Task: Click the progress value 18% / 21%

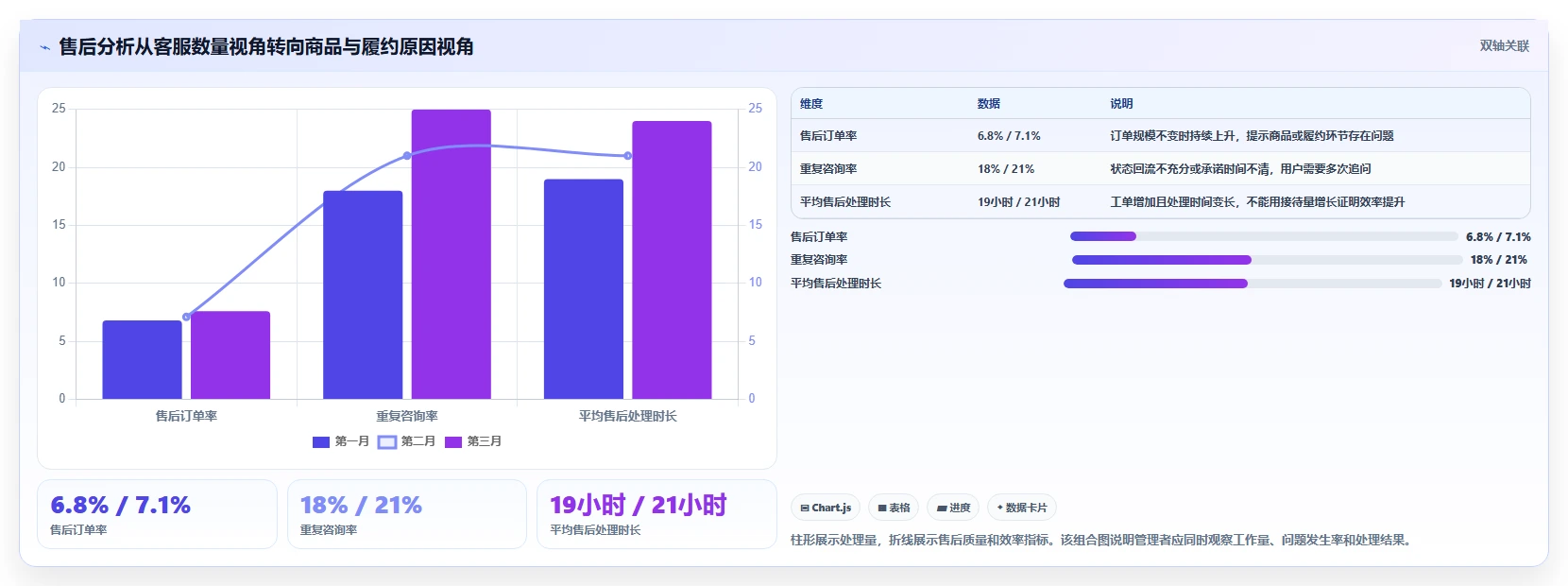Action: click(x=1498, y=260)
